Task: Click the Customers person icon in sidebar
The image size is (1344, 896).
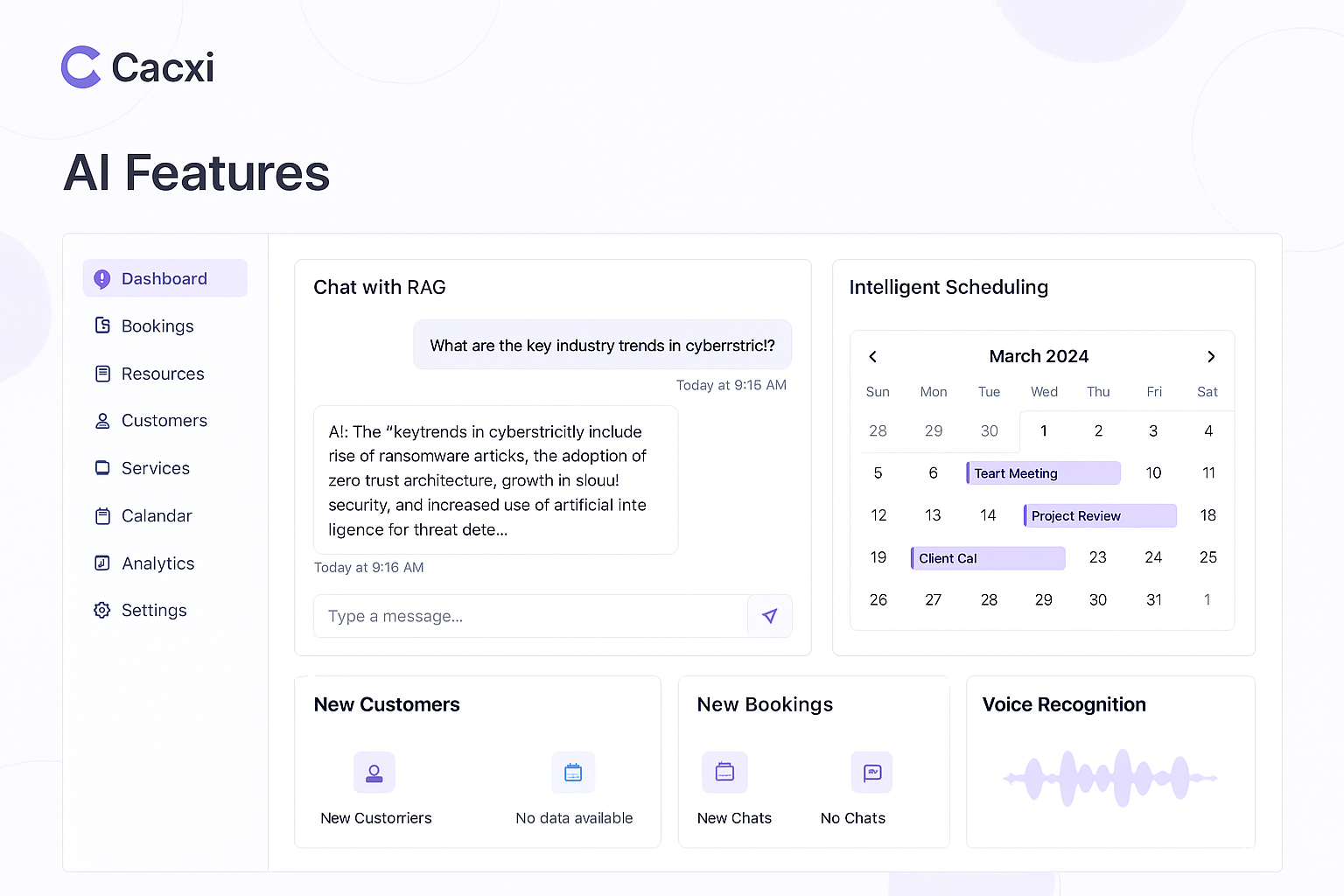Action: [x=102, y=421]
